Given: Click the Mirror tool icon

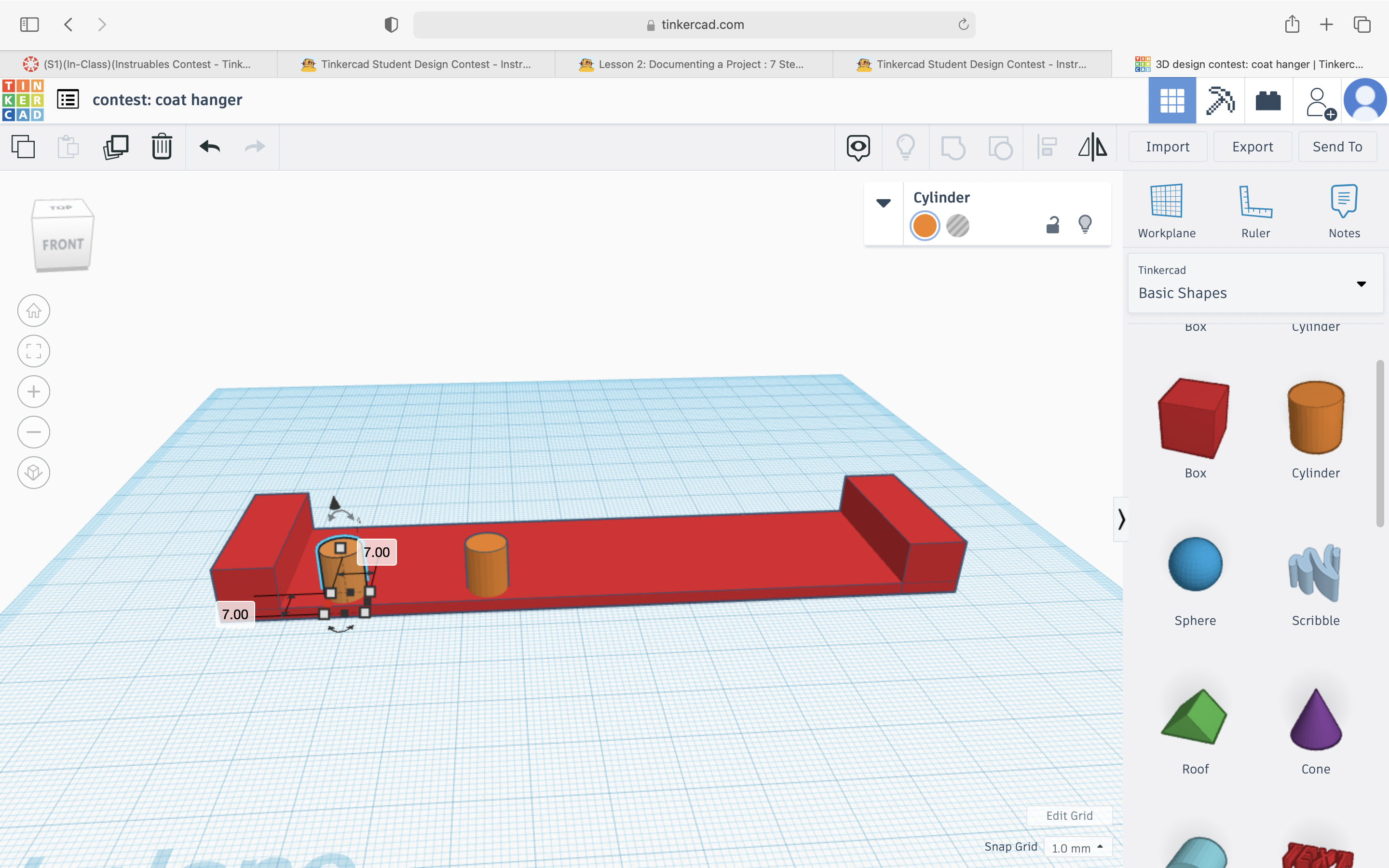Looking at the screenshot, I should pyautogui.click(x=1093, y=147).
